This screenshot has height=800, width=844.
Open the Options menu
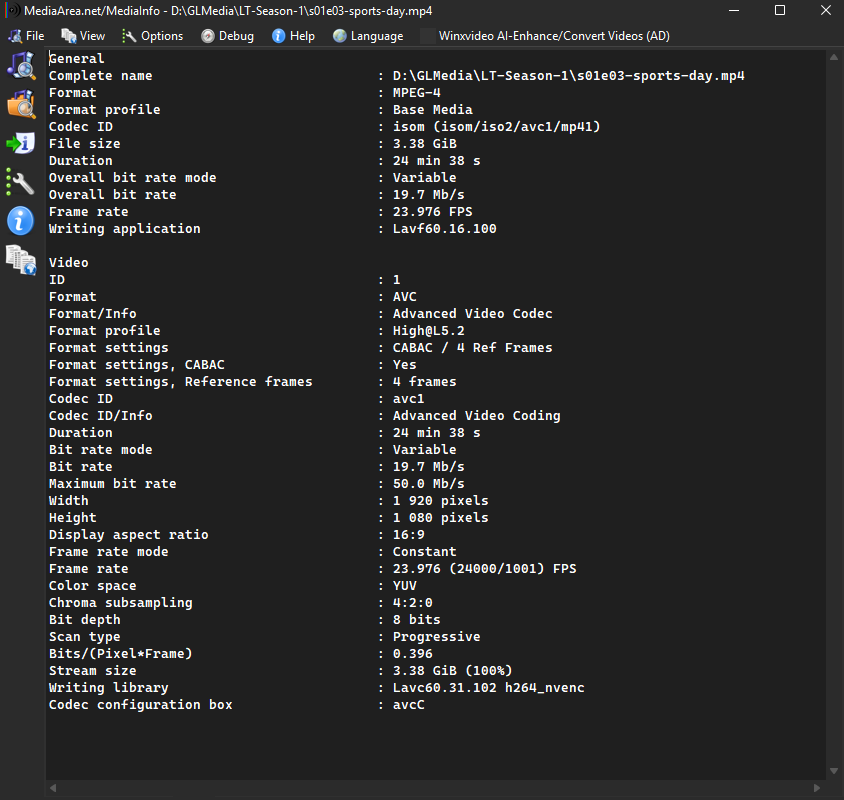pos(153,36)
